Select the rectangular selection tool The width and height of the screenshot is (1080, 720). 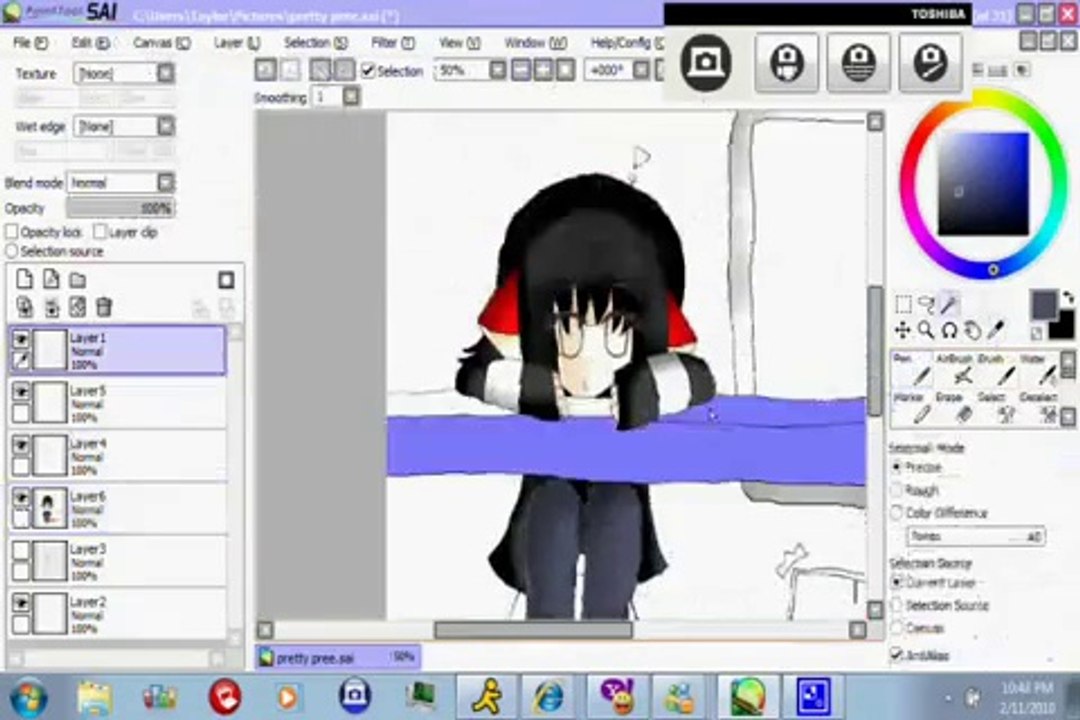click(x=903, y=305)
